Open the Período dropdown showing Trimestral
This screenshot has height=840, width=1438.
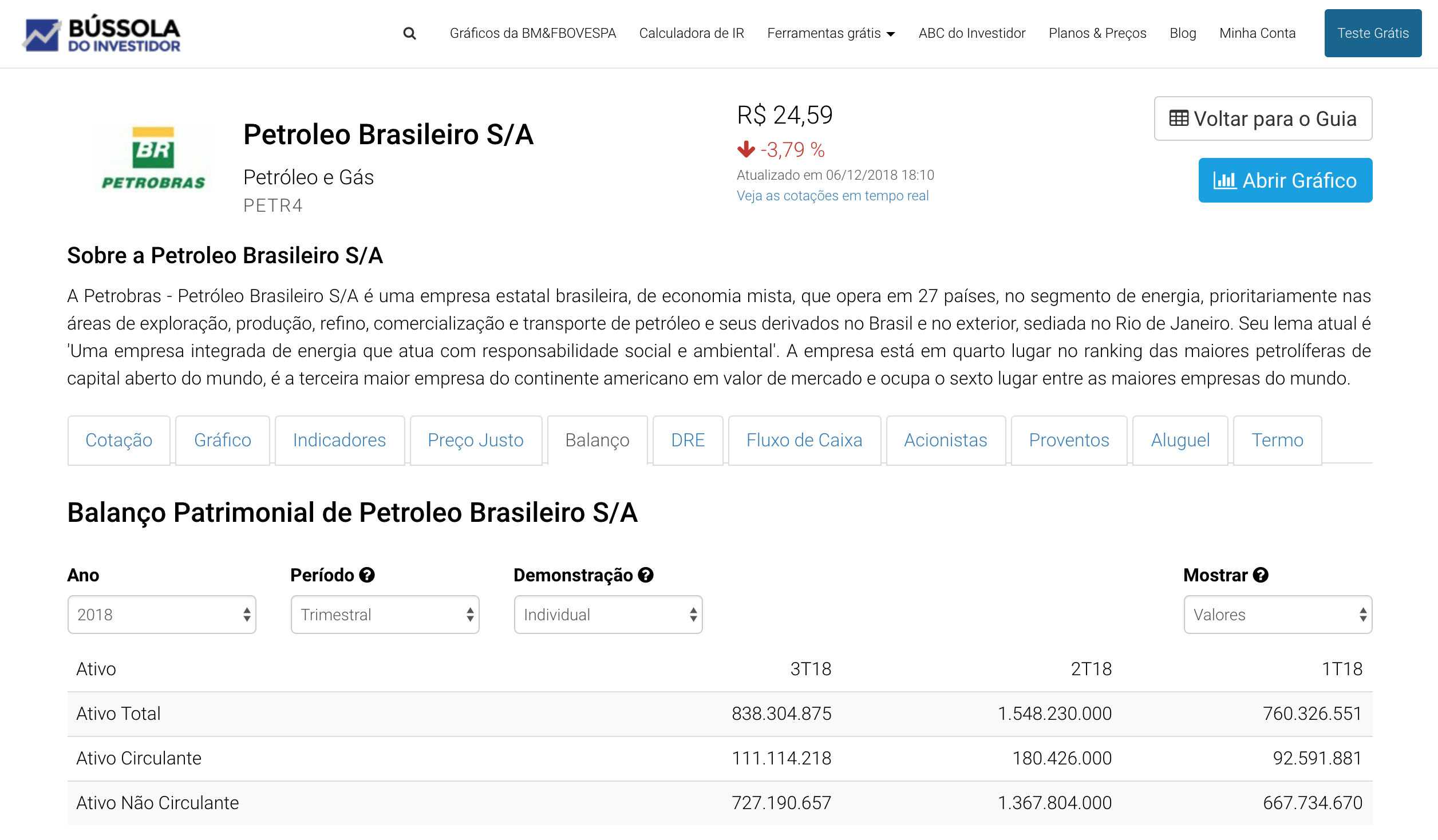385,615
